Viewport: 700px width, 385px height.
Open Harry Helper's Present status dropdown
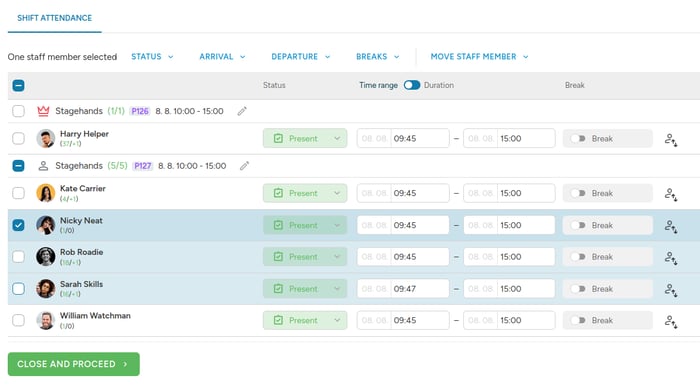click(x=305, y=138)
